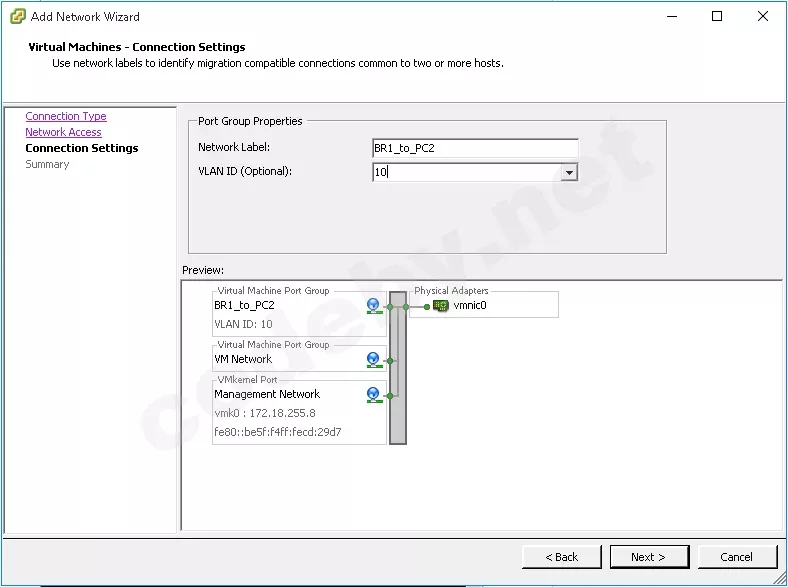Click the VM Network port group globe icon
The width and height of the screenshot is (788, 587).
(373, 359)
